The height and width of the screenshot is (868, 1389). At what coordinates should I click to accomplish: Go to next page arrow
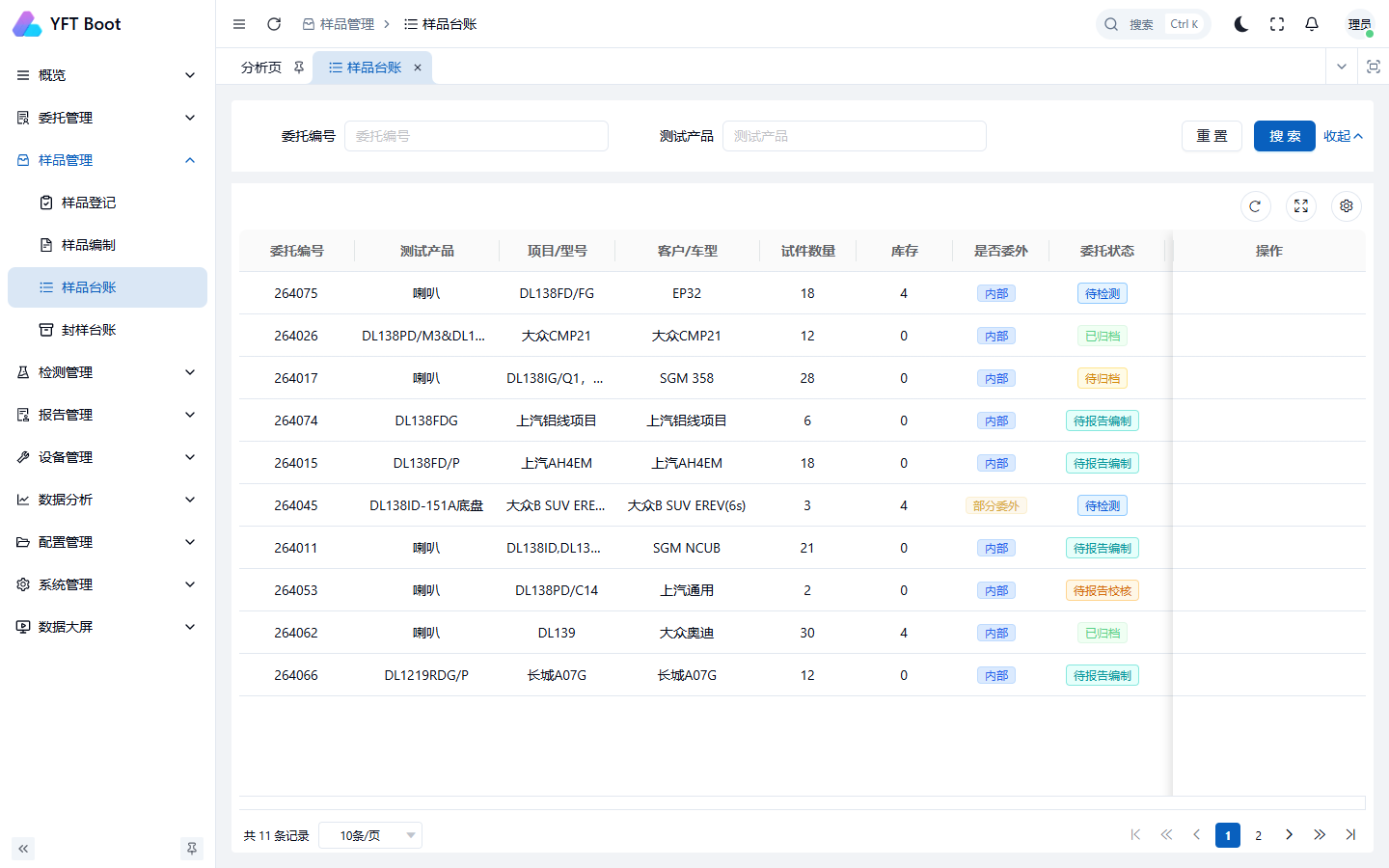tap(1289, 835)
